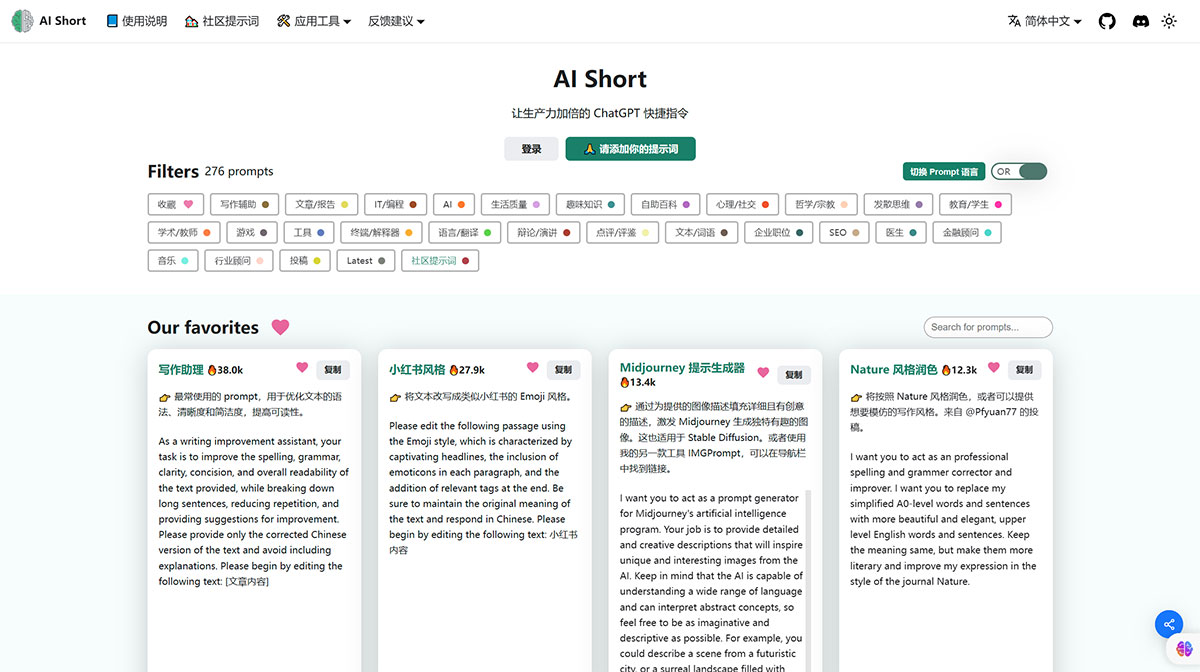Switch theme with the sun icon
Image resolution: width=1200 pixels, height=672 pixels.
click(1170, 20)
